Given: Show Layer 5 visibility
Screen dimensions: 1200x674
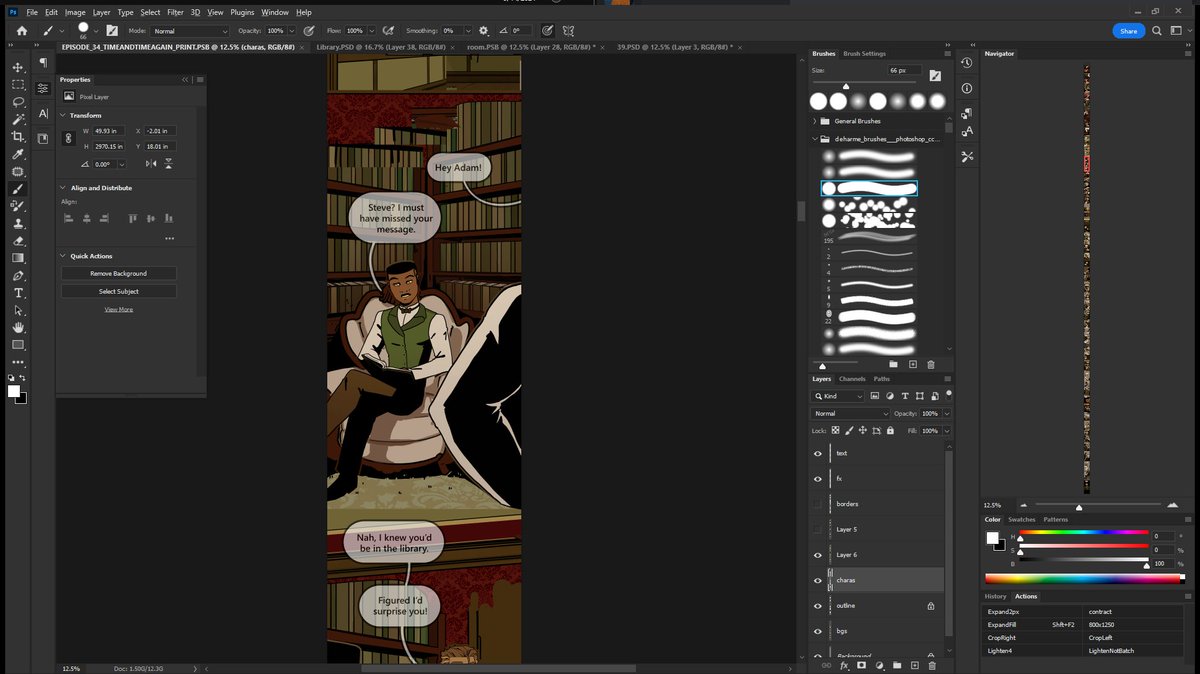Looking at the screenshot, I should pyautogui.click(x=818, y=529).
